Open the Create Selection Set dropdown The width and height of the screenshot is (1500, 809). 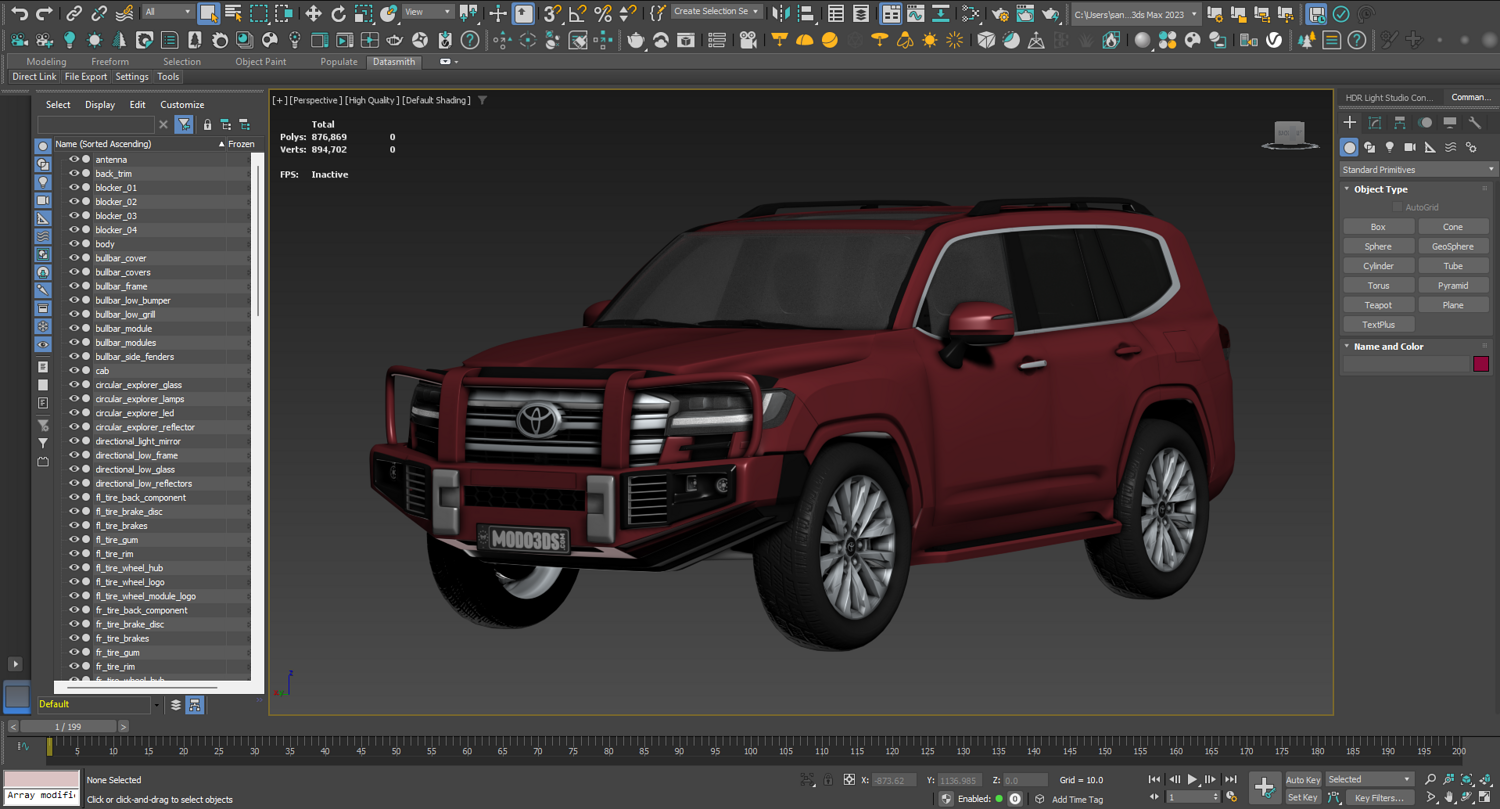click(716, 12)
